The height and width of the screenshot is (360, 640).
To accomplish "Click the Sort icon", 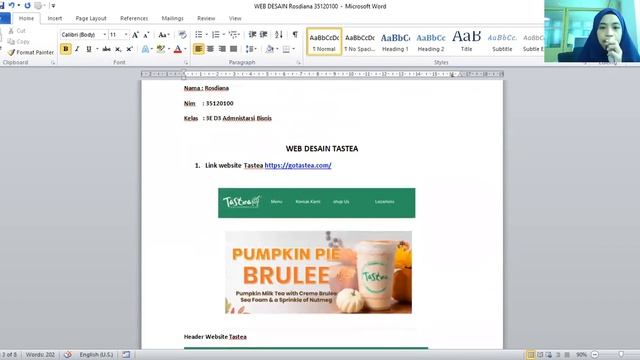I will tap(279, 35).
